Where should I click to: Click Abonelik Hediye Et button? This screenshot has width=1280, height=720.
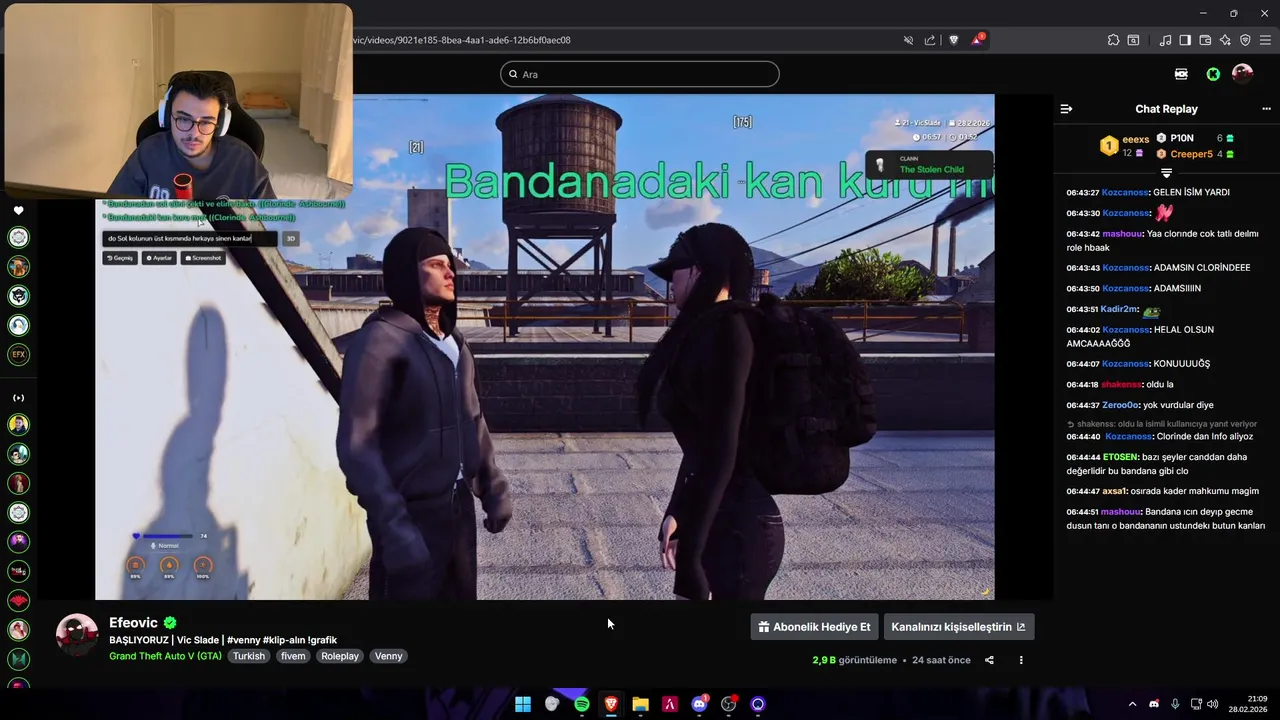(814, 627)
